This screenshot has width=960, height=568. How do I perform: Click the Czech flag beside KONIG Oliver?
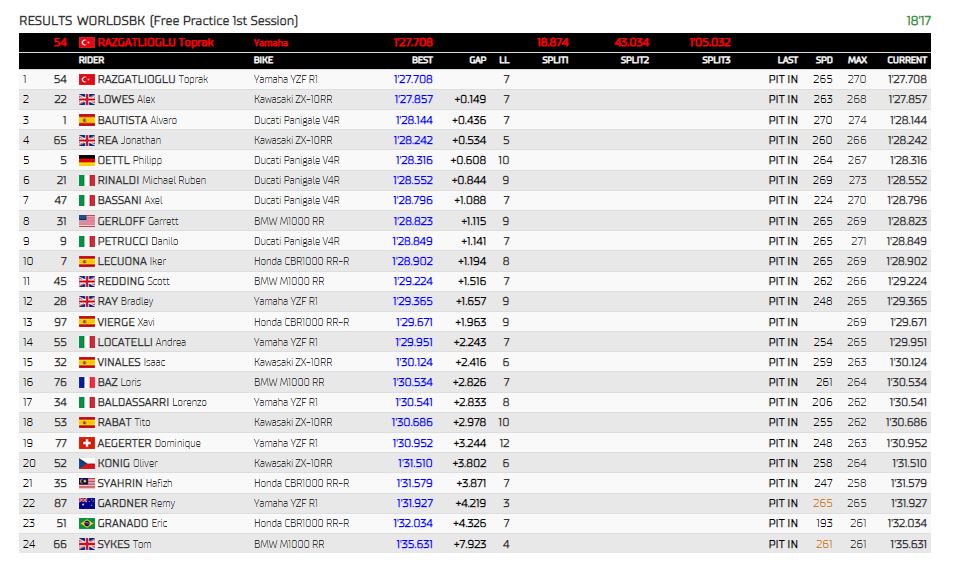86,463
